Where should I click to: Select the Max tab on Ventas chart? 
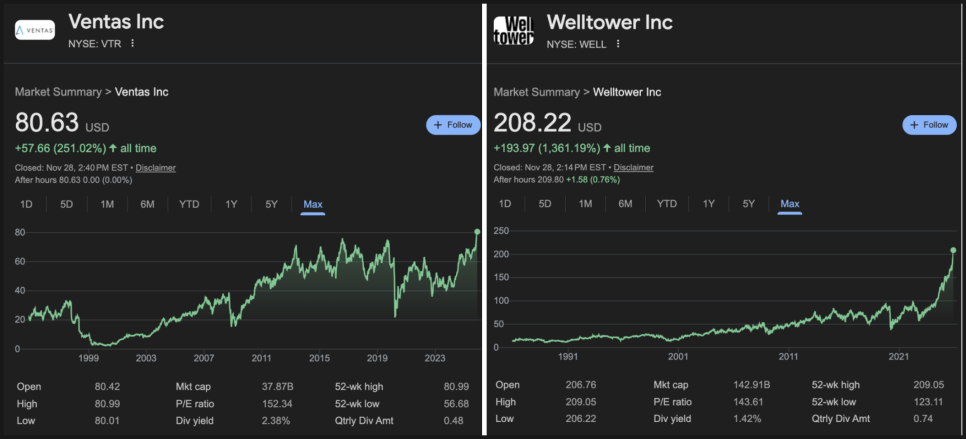click(x=313, y=204)
